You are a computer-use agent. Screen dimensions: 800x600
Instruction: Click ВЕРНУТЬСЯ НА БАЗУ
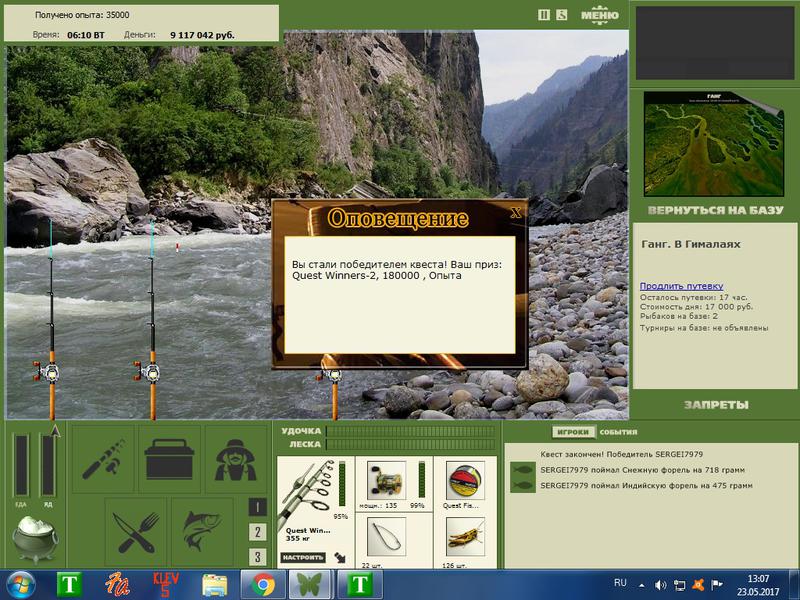715,210
